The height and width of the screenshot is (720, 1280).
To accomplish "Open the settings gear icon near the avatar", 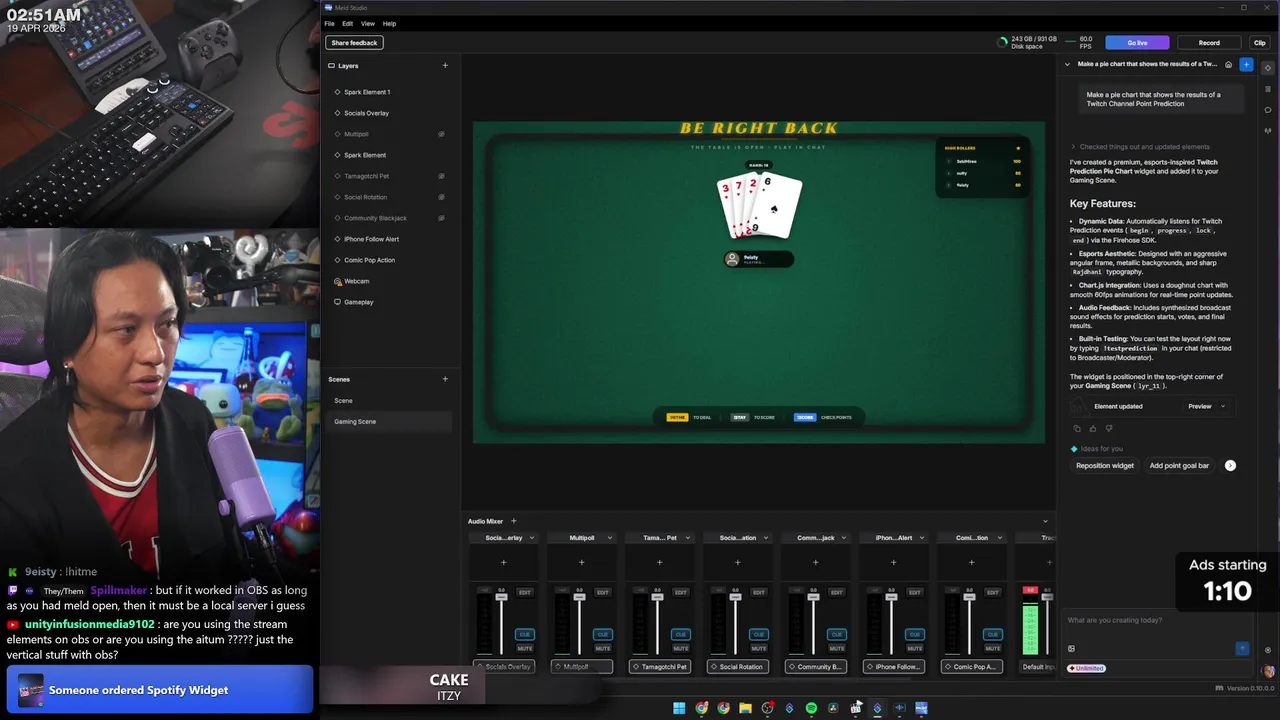I will (1268, 650).
